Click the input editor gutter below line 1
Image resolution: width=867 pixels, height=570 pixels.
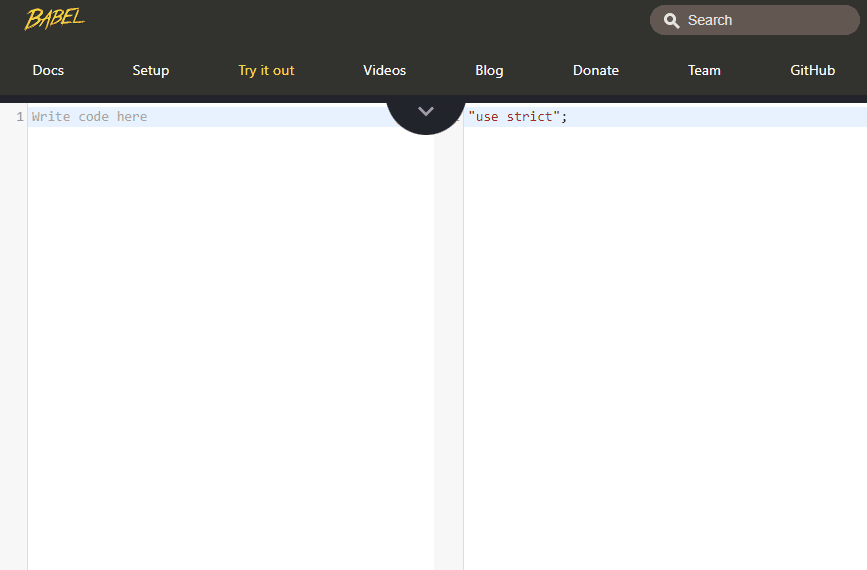(x=13, y=340)
